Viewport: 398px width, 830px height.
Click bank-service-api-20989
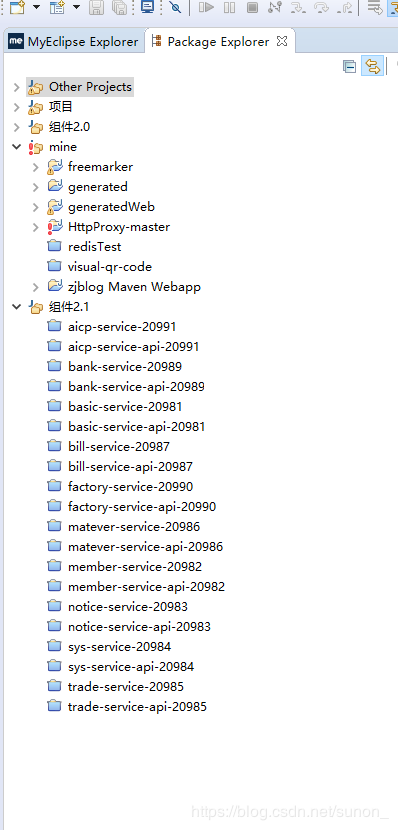coord(137,387)
